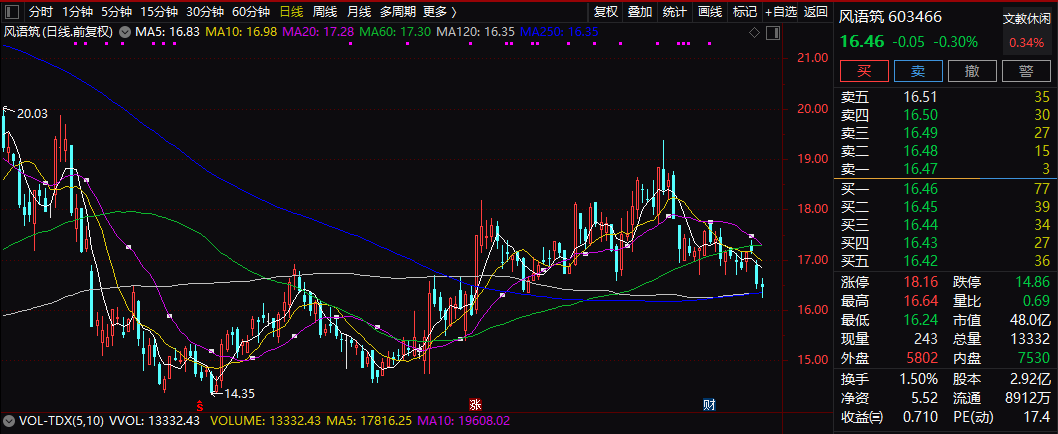The height and width of the screenshot is (434, 1058).
Task: Open the 文教休闲 sector box
Action: (x=1026, y=30)
